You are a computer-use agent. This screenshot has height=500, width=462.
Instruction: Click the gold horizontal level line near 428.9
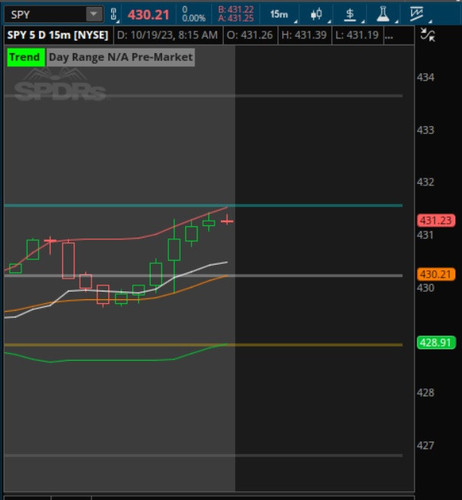(x=203, y=345)
